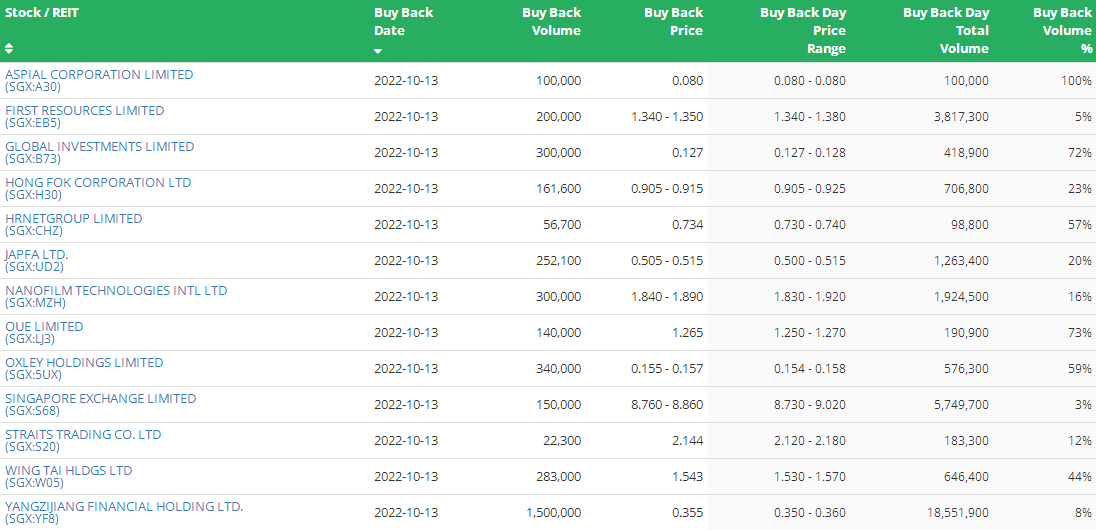Select HRnetGroup buy back price 0.734

687,224
